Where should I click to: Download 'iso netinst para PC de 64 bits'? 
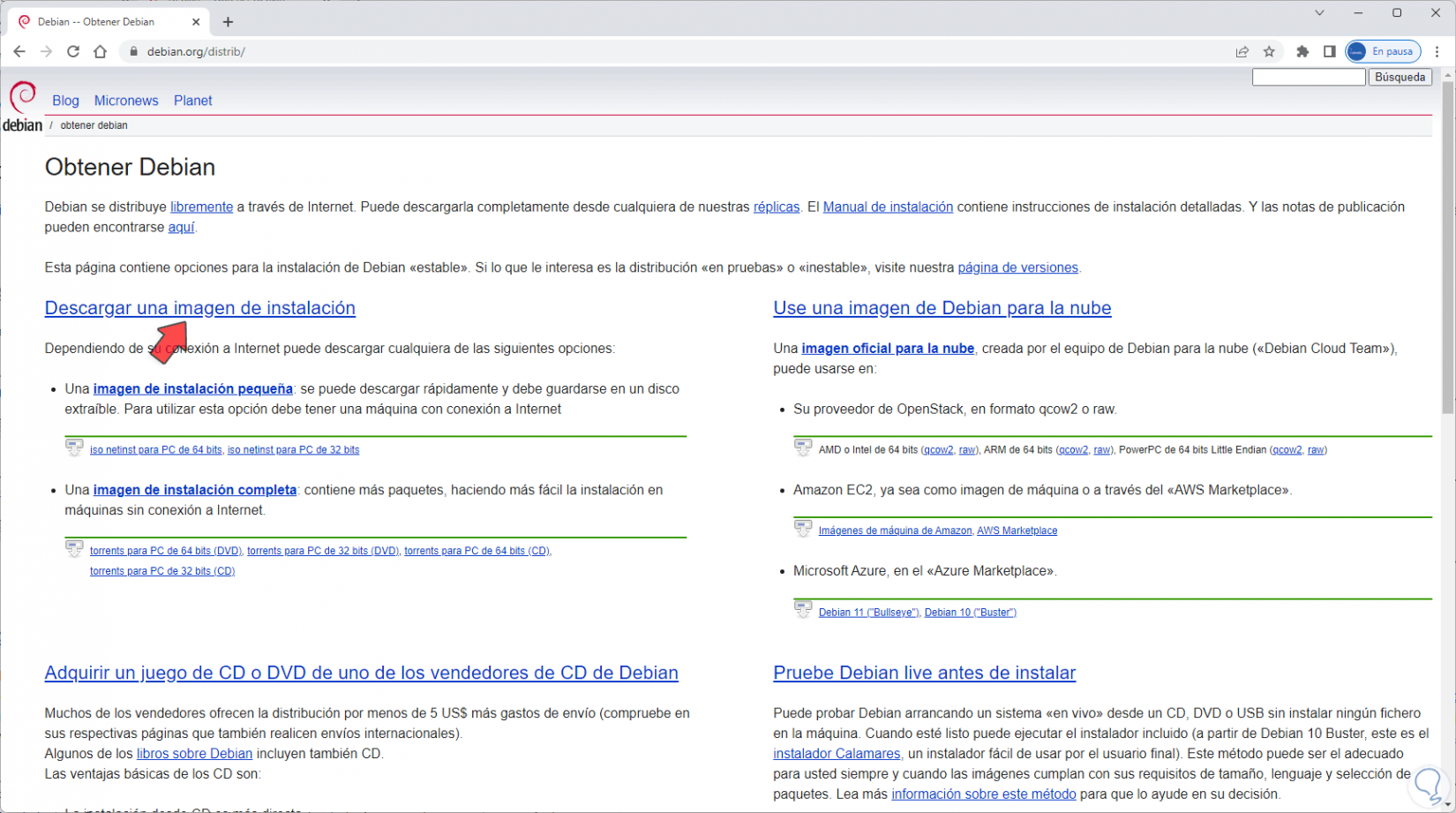pos(156,450)
